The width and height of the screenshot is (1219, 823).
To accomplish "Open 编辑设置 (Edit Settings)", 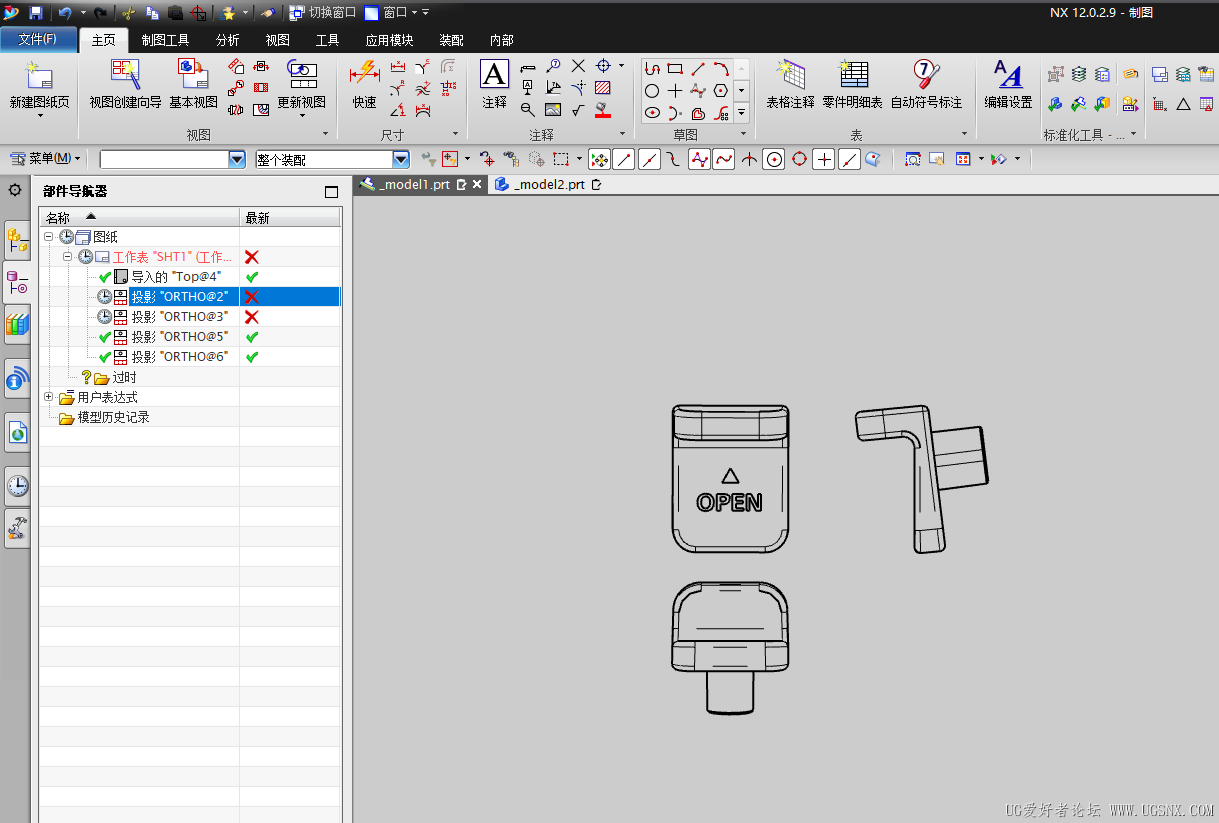I will pos(1007,76).
